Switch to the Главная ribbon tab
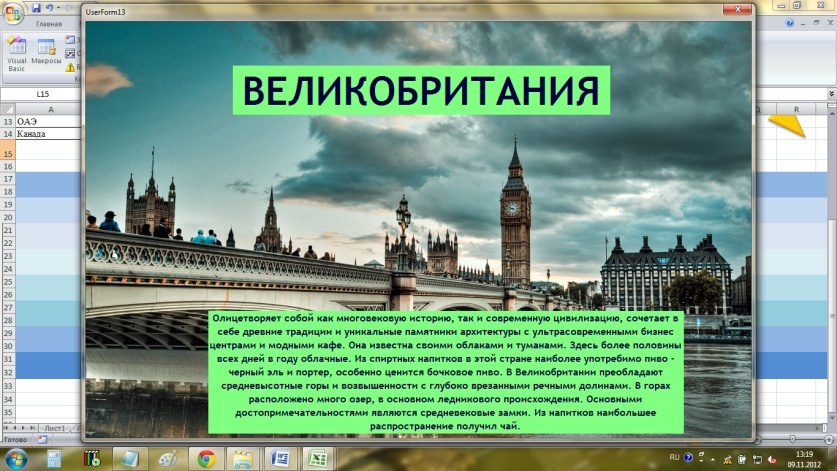The width and height of the screenshot is (837, 471). 49,23
